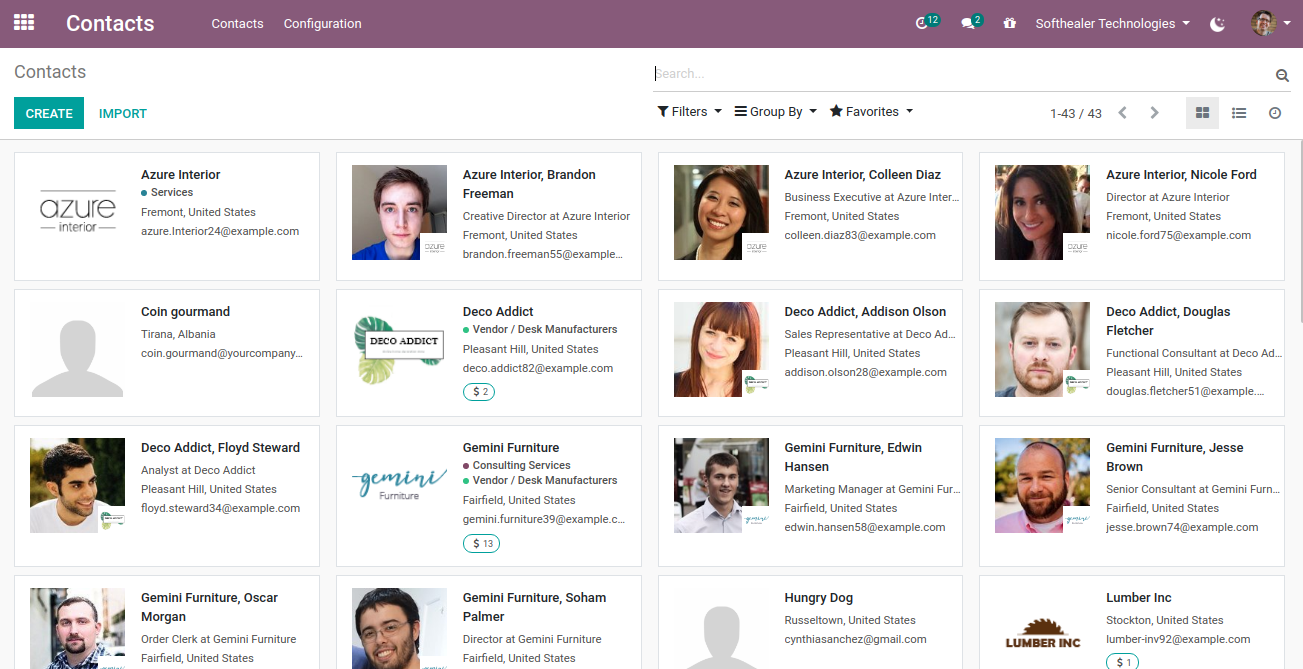Click Stockton, United States text
The image size is (1303, 669).
pyautogui.click(x=1165, y=620)
